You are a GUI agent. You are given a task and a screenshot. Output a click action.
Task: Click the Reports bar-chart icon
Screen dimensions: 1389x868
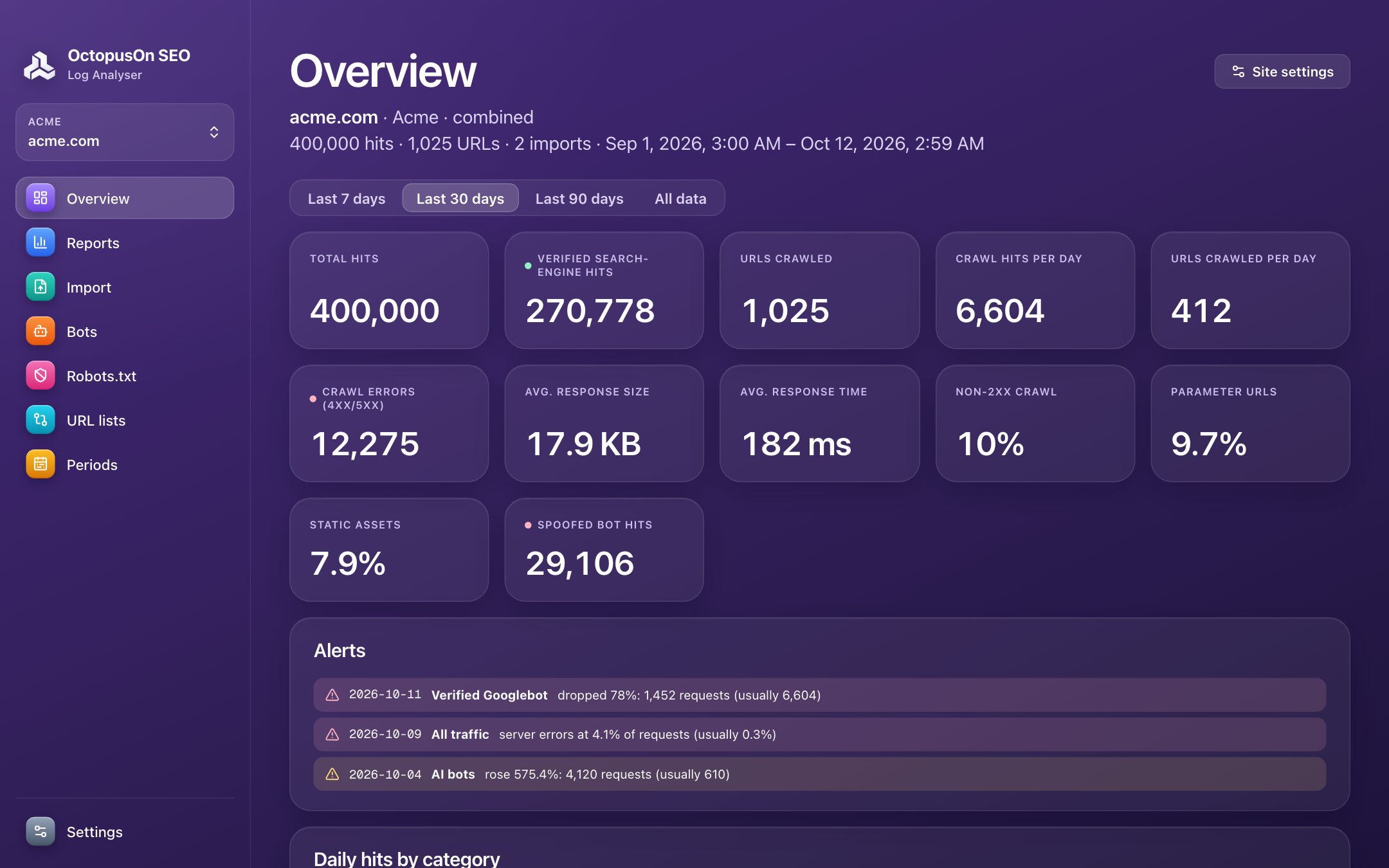[41, 242]
